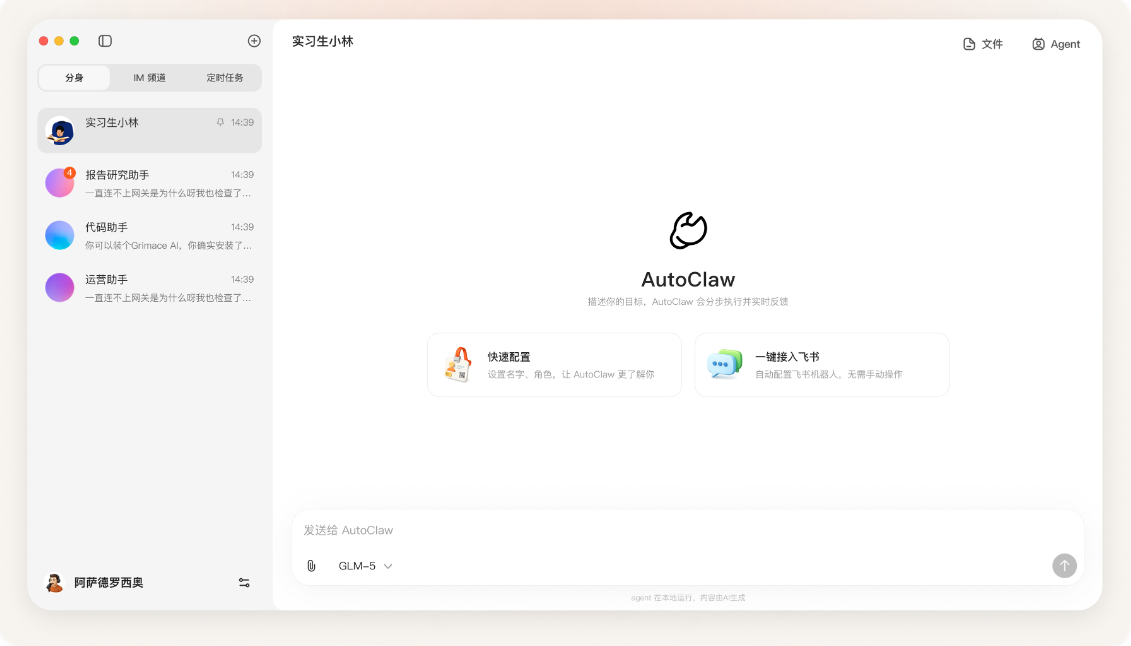Click the pin icon on 实习生小林
The image size is (1131, 646).
(220, 122)
